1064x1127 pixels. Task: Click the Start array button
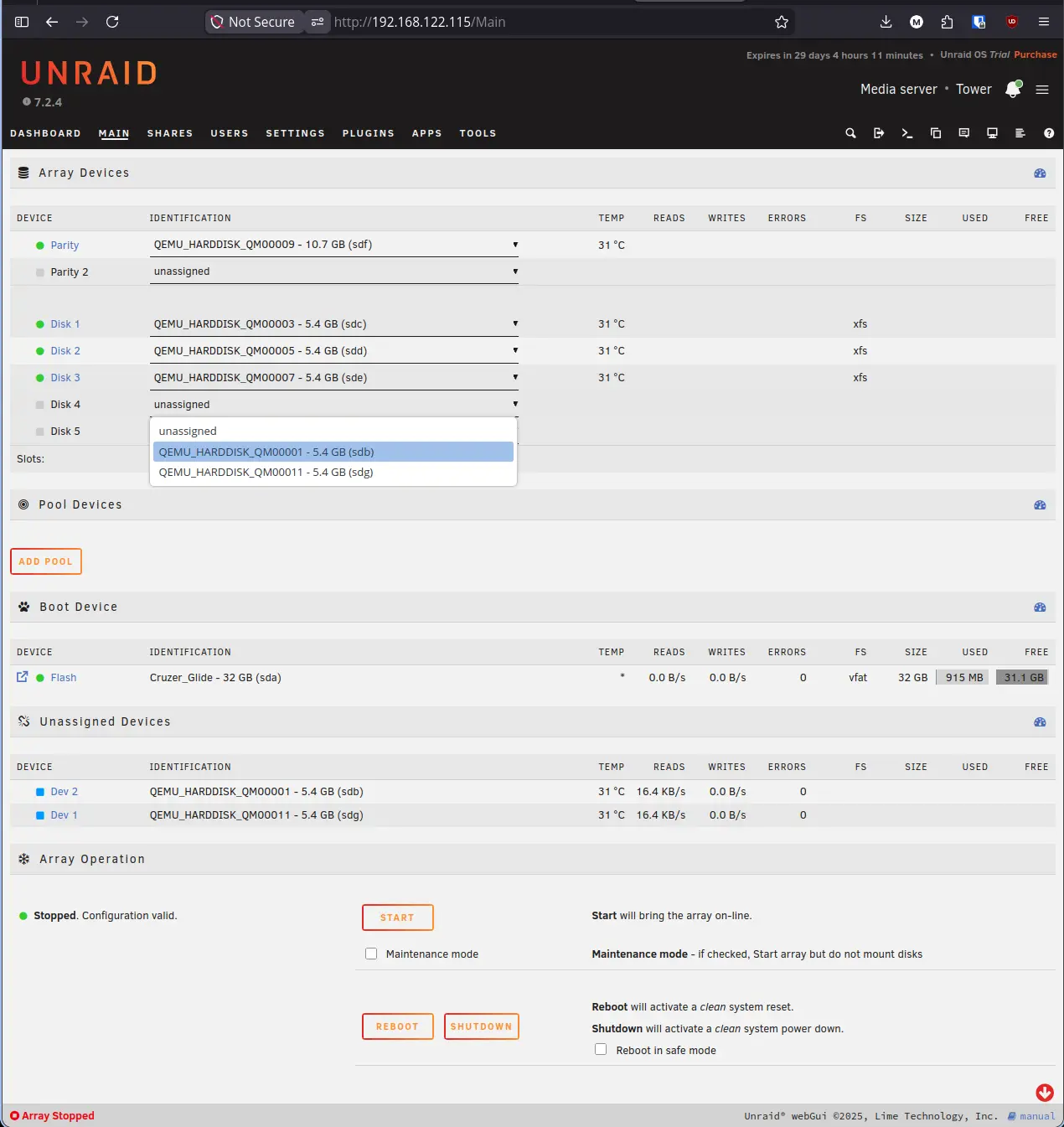pos(398,918)
